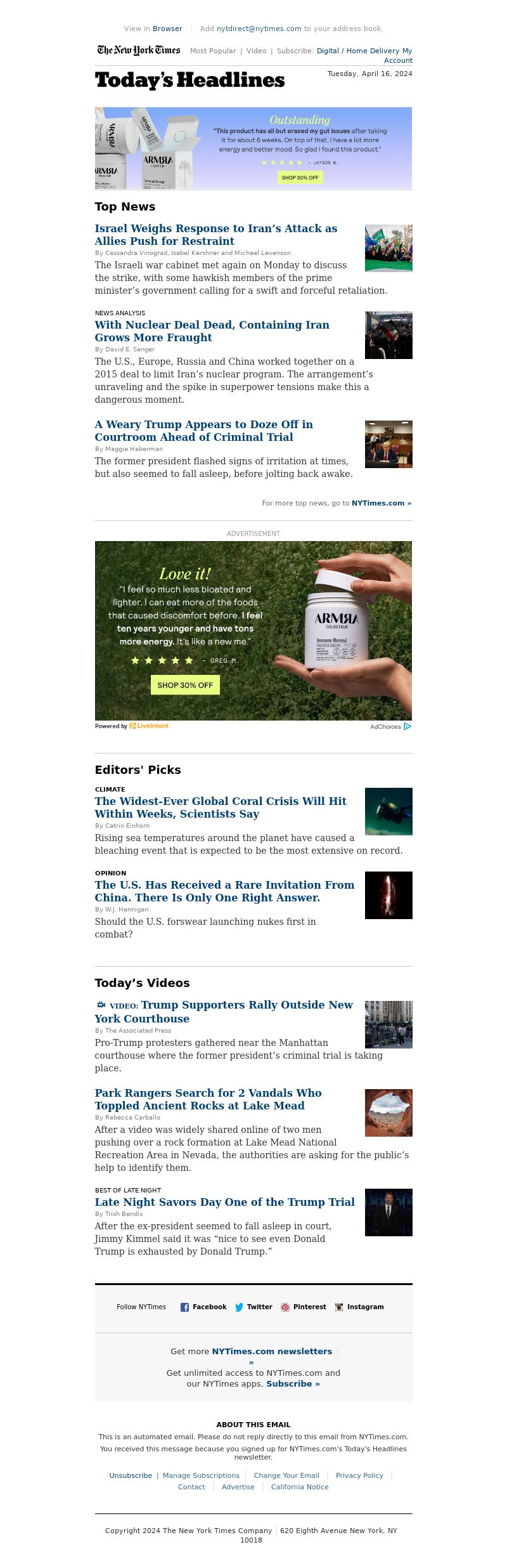The width and height of the screenshot is (507, 1568).
Task: Open the Video header link
Action: 256,51
